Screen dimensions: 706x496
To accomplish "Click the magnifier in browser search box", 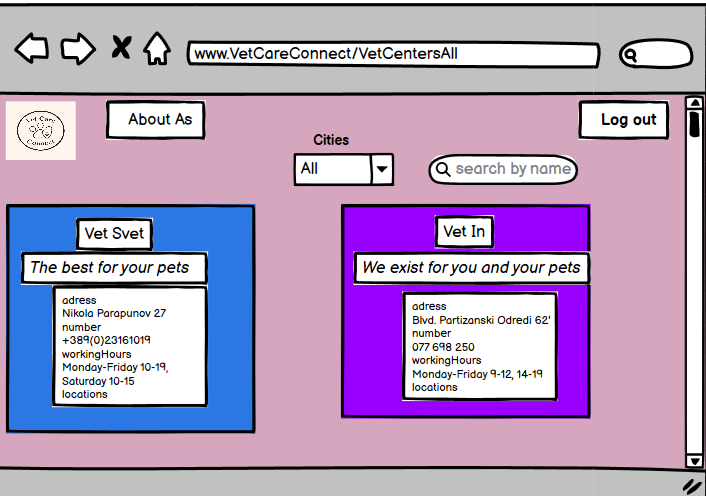I will [631, 56].
